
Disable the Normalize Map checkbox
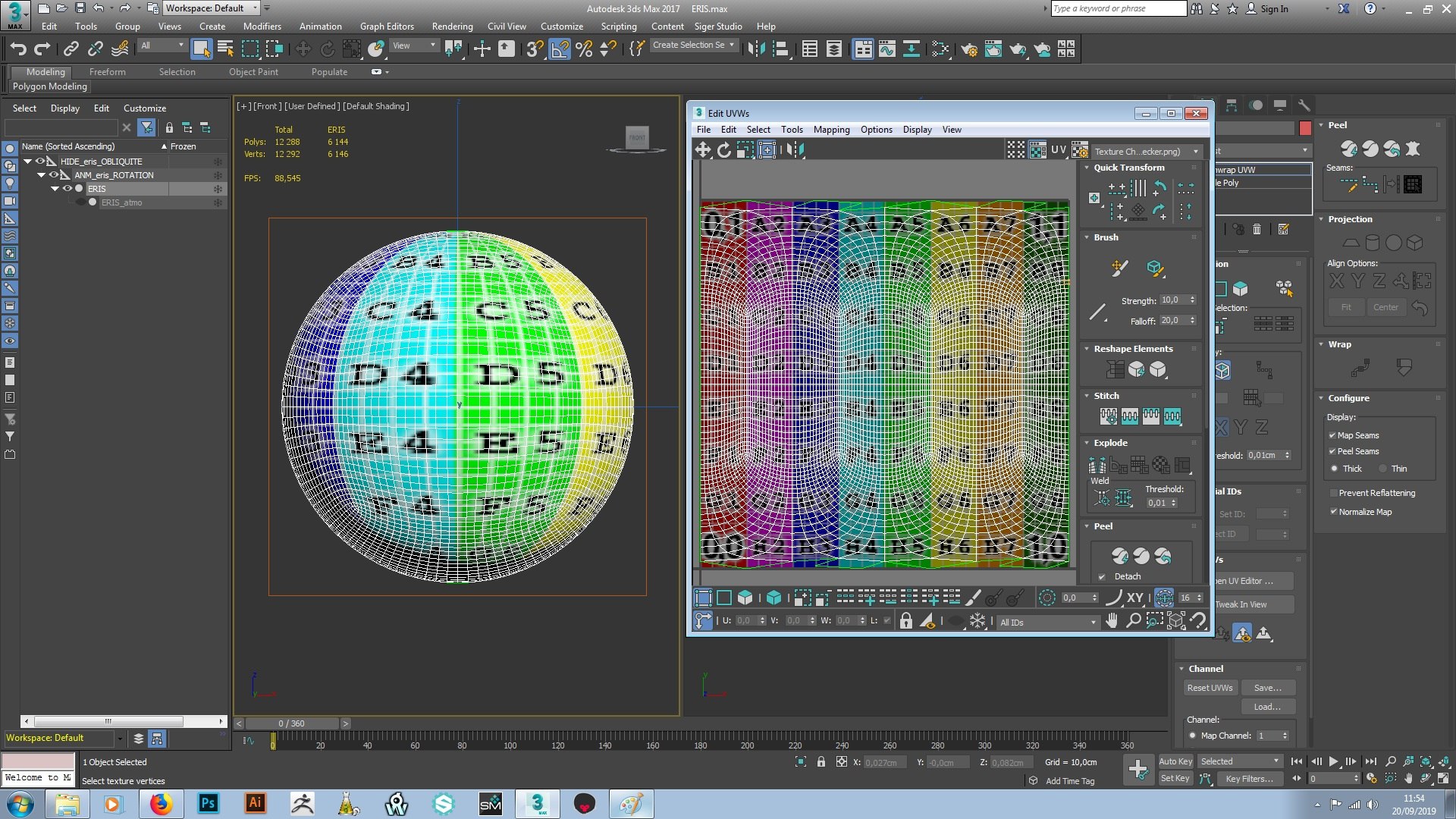click(1333, 512)
